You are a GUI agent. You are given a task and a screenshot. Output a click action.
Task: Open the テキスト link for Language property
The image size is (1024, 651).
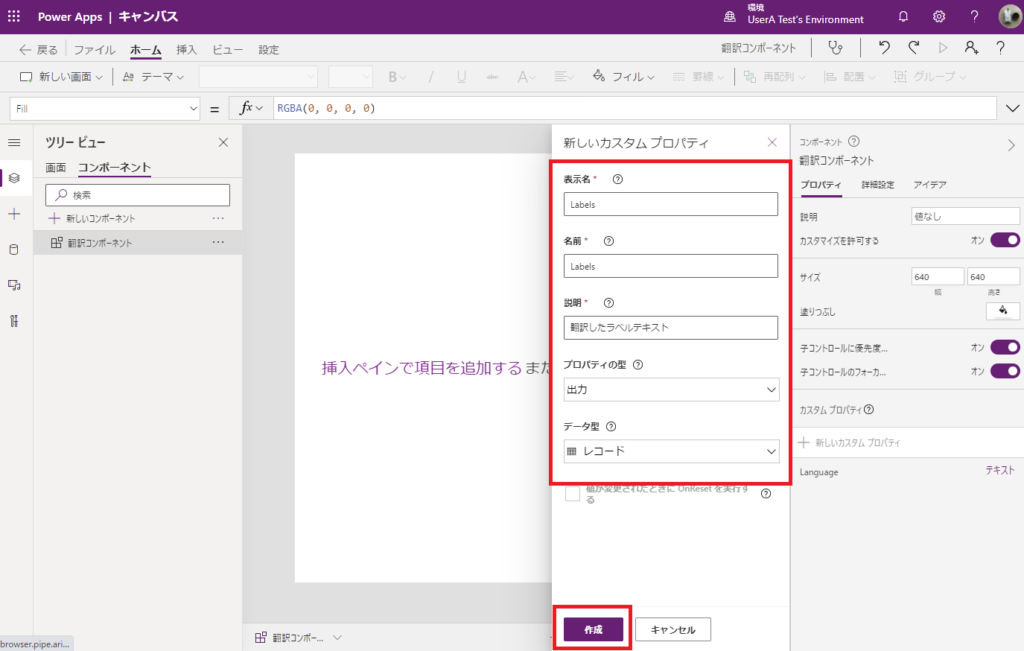point(1000,470)
